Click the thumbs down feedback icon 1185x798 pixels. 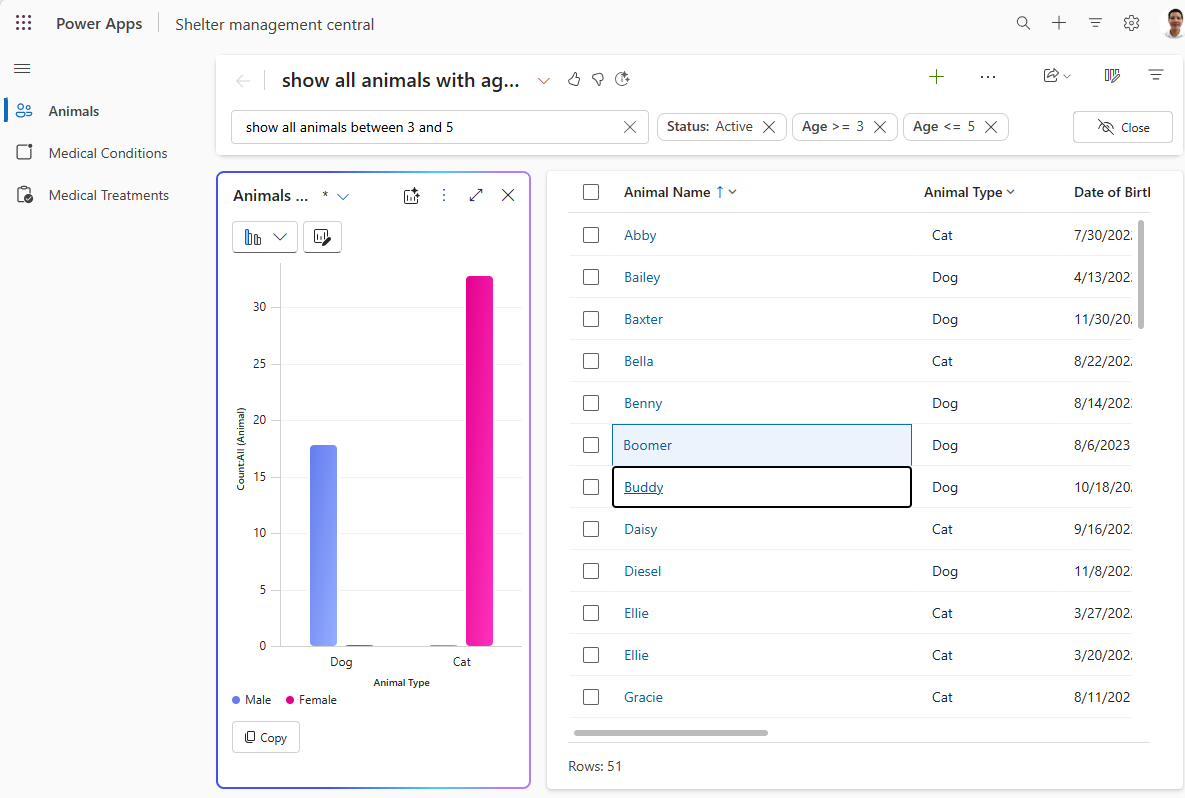coord(598,80)
